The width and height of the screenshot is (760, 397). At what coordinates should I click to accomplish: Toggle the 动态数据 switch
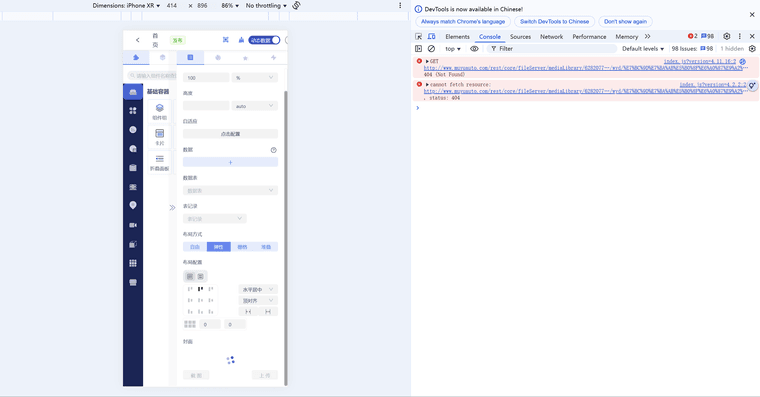[264, 40]
